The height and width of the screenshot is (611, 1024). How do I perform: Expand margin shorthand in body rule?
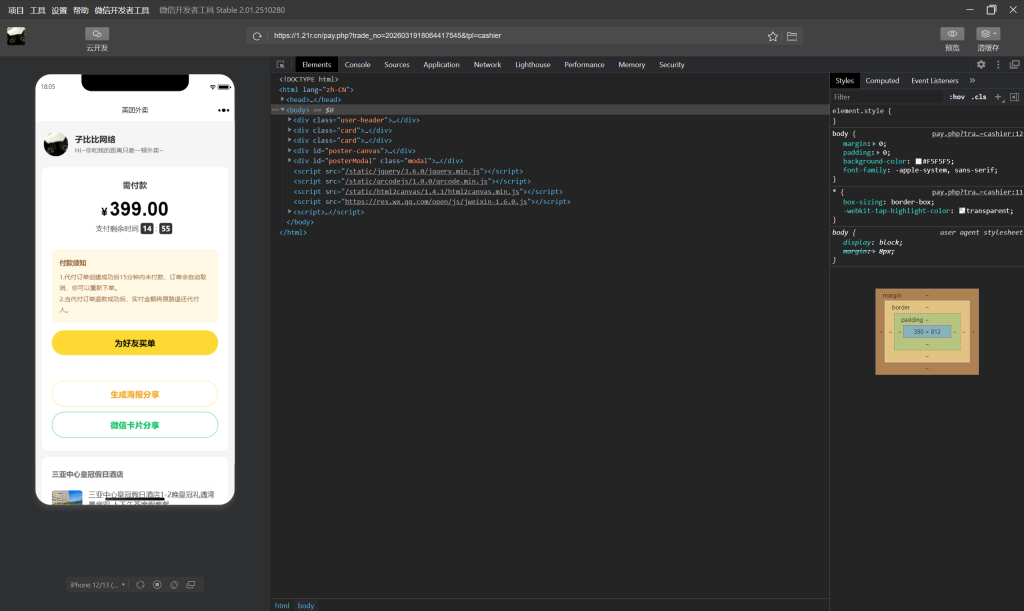[874, 144]
